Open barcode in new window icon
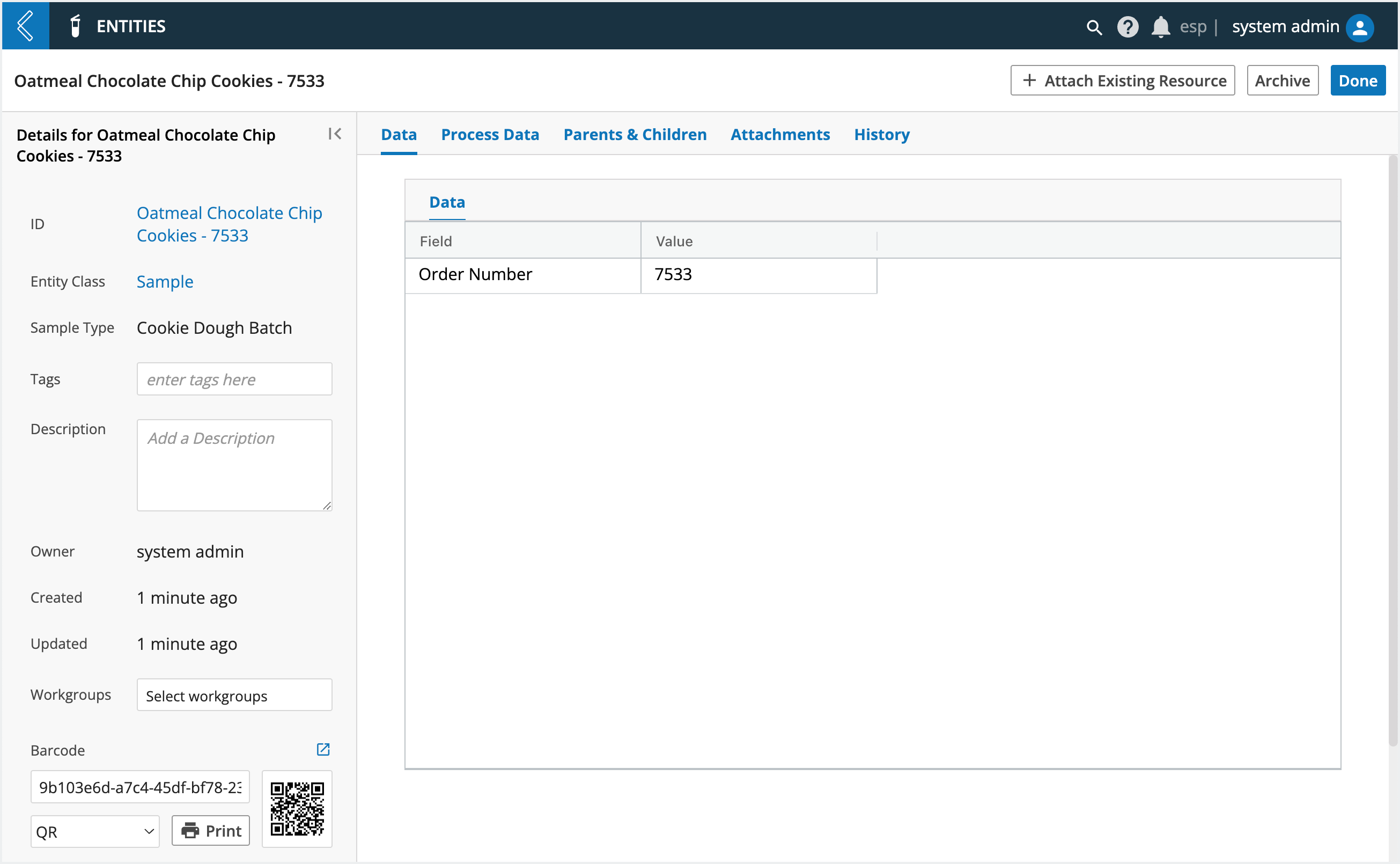Viewport: 1400px width, 864px height. [x=323, y=749]
